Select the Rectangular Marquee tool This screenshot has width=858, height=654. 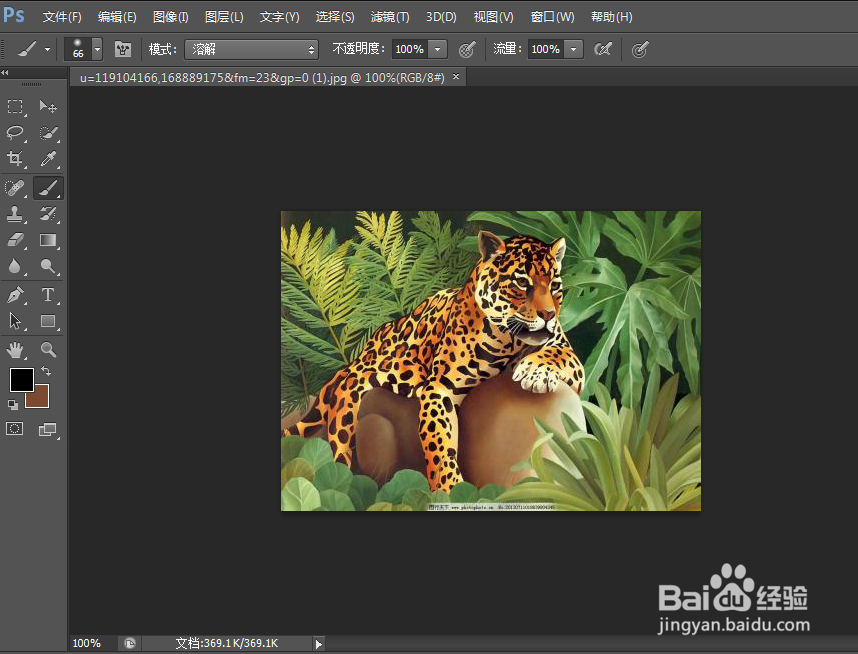[15, 106]
